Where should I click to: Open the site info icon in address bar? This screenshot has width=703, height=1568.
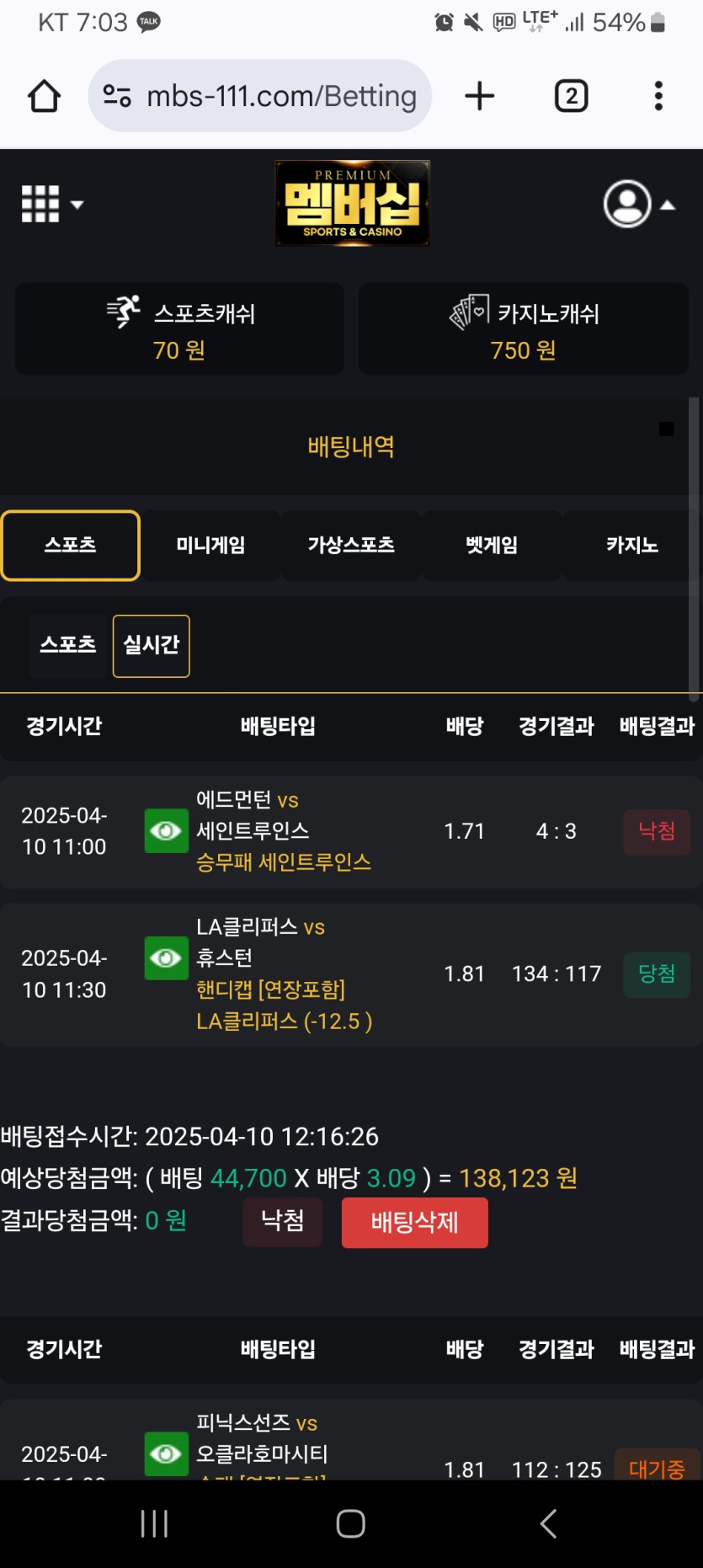coord(117,96)
